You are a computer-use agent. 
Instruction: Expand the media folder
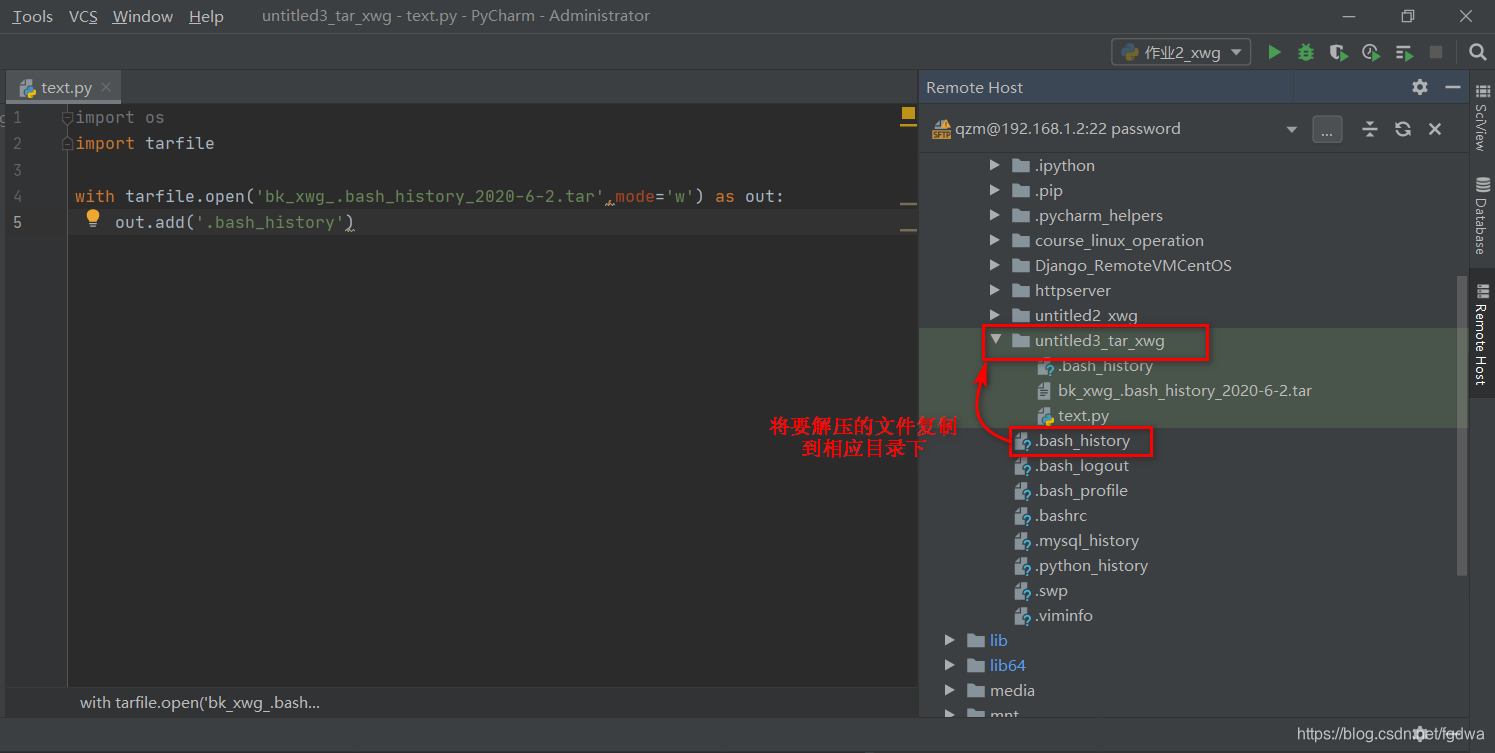(x=951, y=690)
